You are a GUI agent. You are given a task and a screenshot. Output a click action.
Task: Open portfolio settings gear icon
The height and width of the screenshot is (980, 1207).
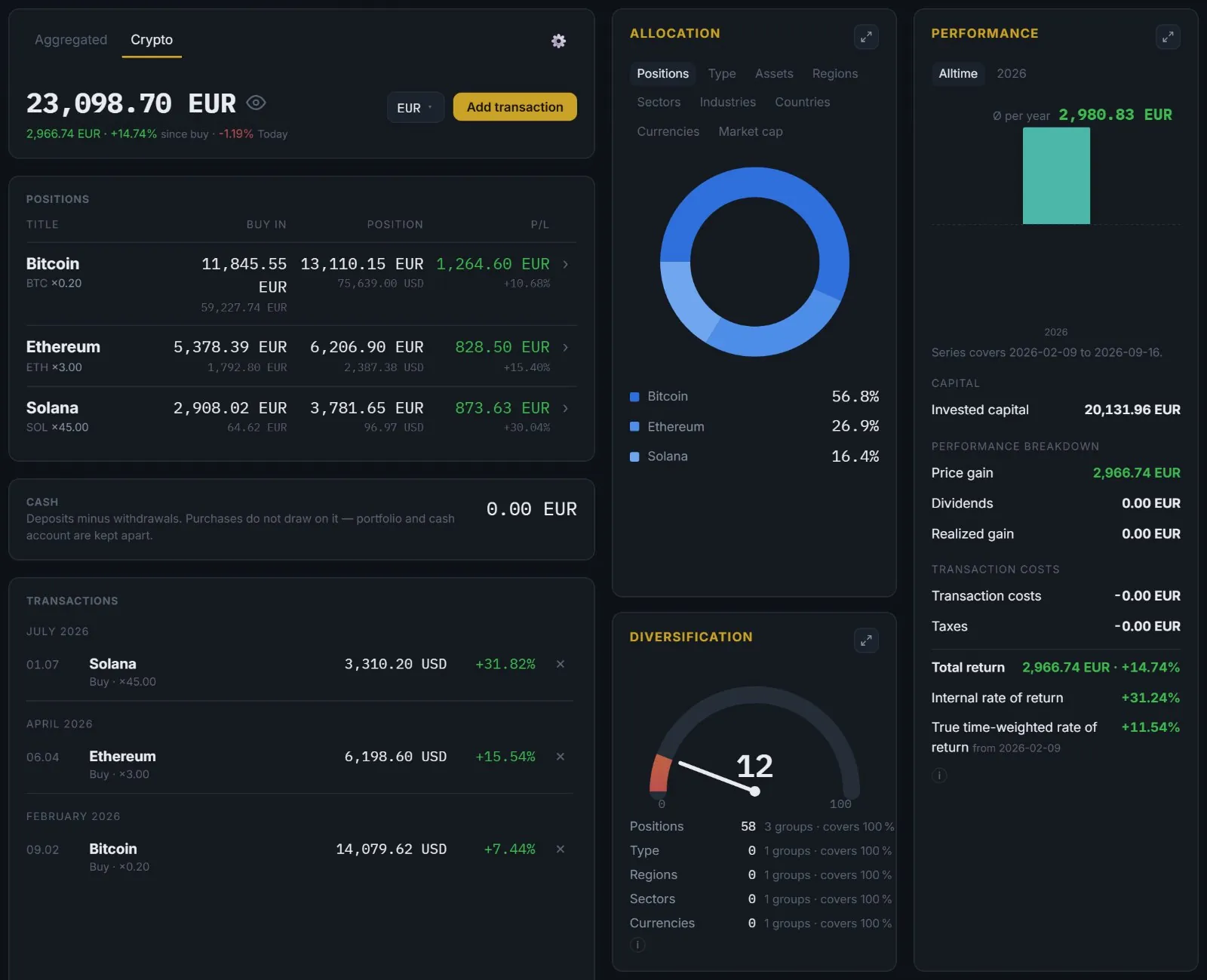(x=558, y=41)
